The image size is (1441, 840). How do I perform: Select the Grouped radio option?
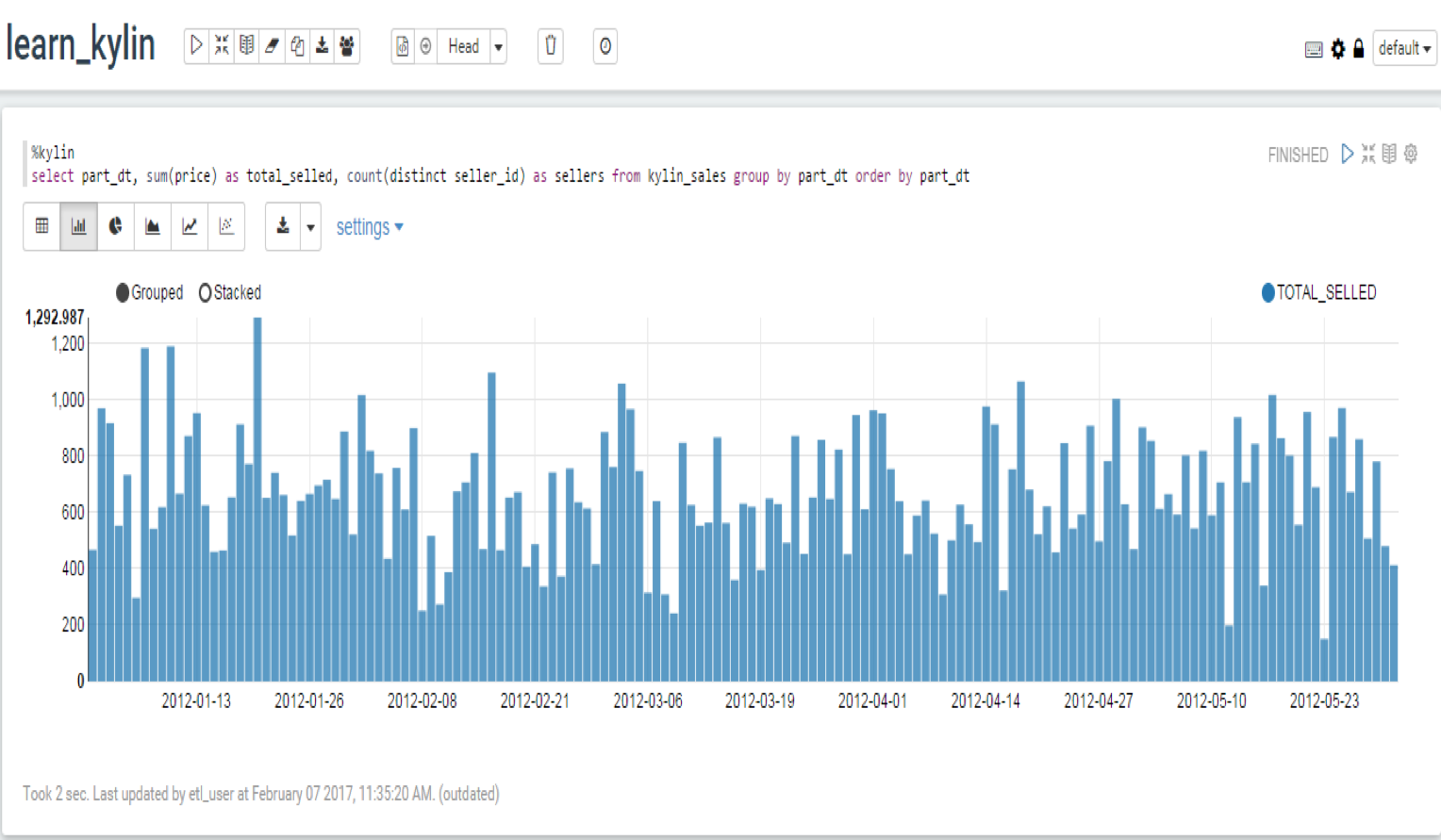[123, 293]
